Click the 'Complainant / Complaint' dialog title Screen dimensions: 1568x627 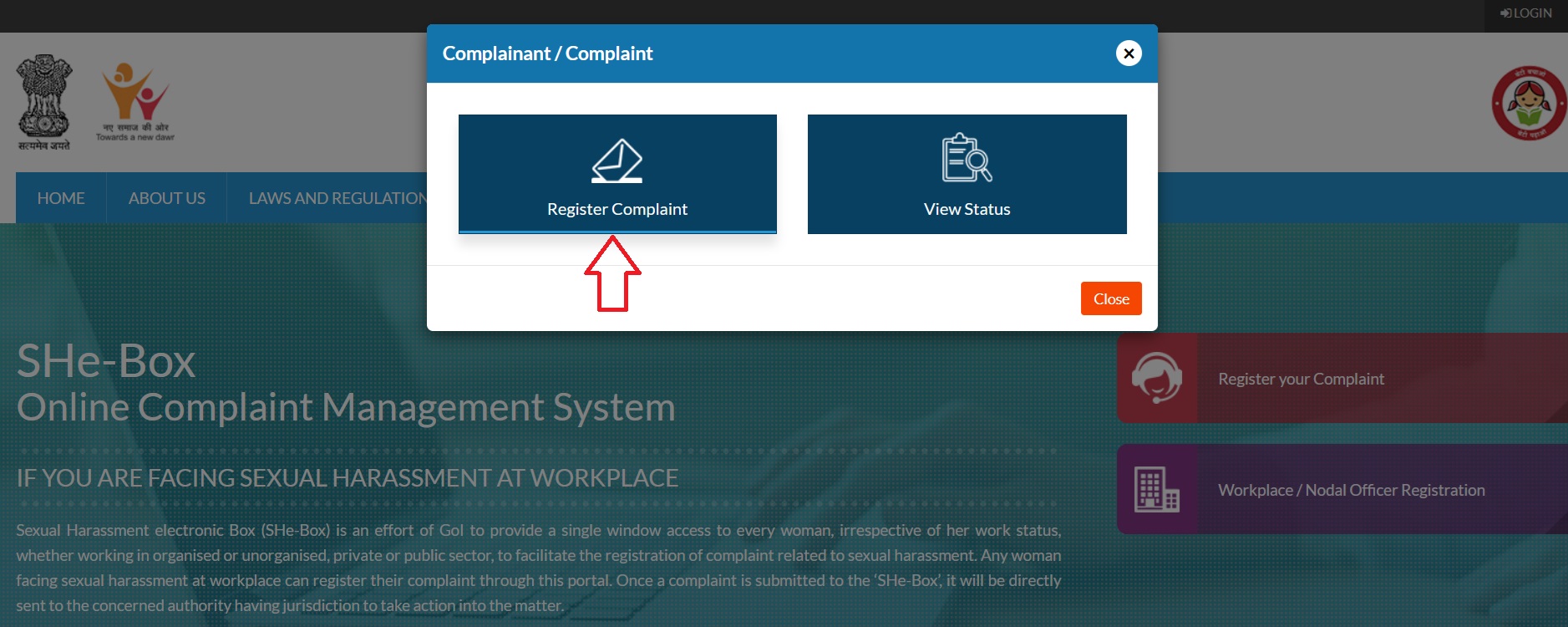tap(547, 54)
